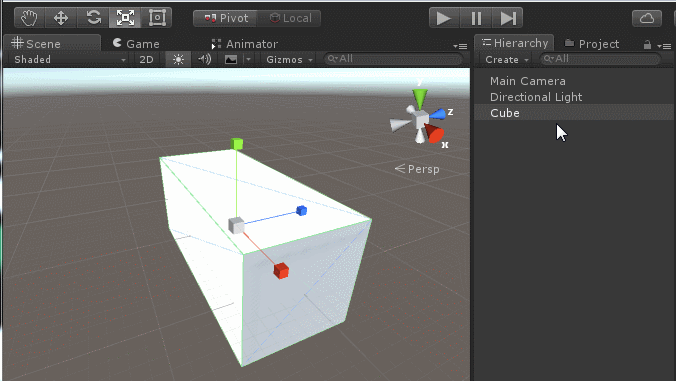Image resolution: width=676 pixels, height=381 pixels.
Task: Select the Rect transform tool
Action: tap(156, 18)
